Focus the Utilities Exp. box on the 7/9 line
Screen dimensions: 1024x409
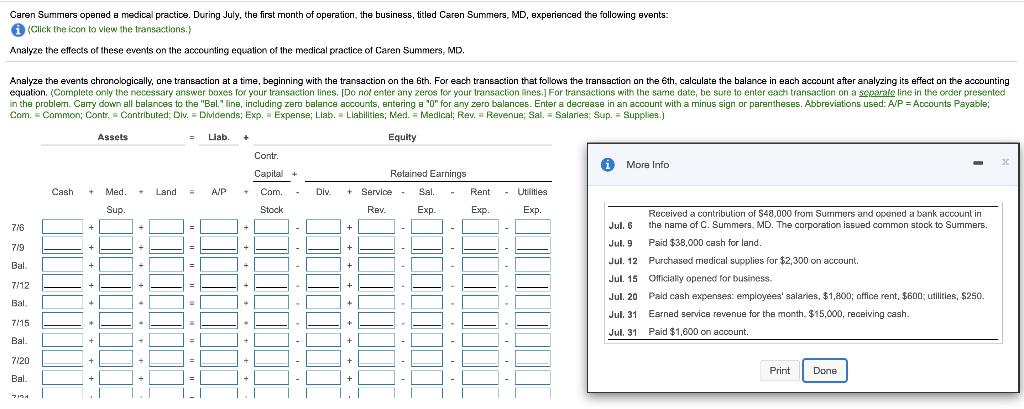pyautogui.click(x=533, y=246)
